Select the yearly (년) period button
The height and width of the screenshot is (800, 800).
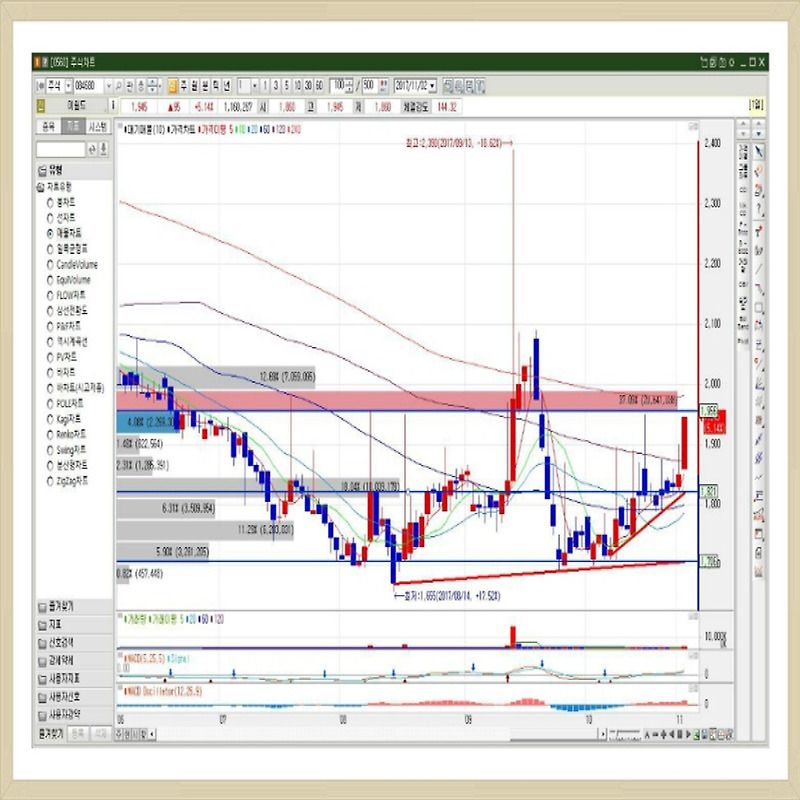(x=227, y=86)
